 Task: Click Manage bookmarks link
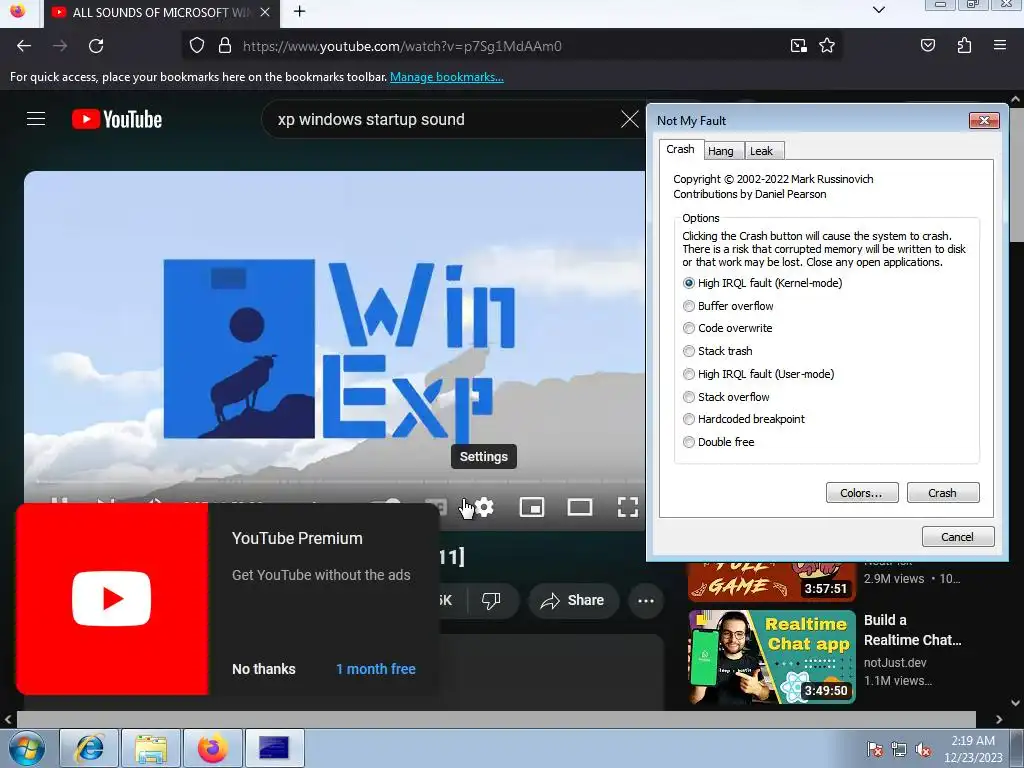447,77
